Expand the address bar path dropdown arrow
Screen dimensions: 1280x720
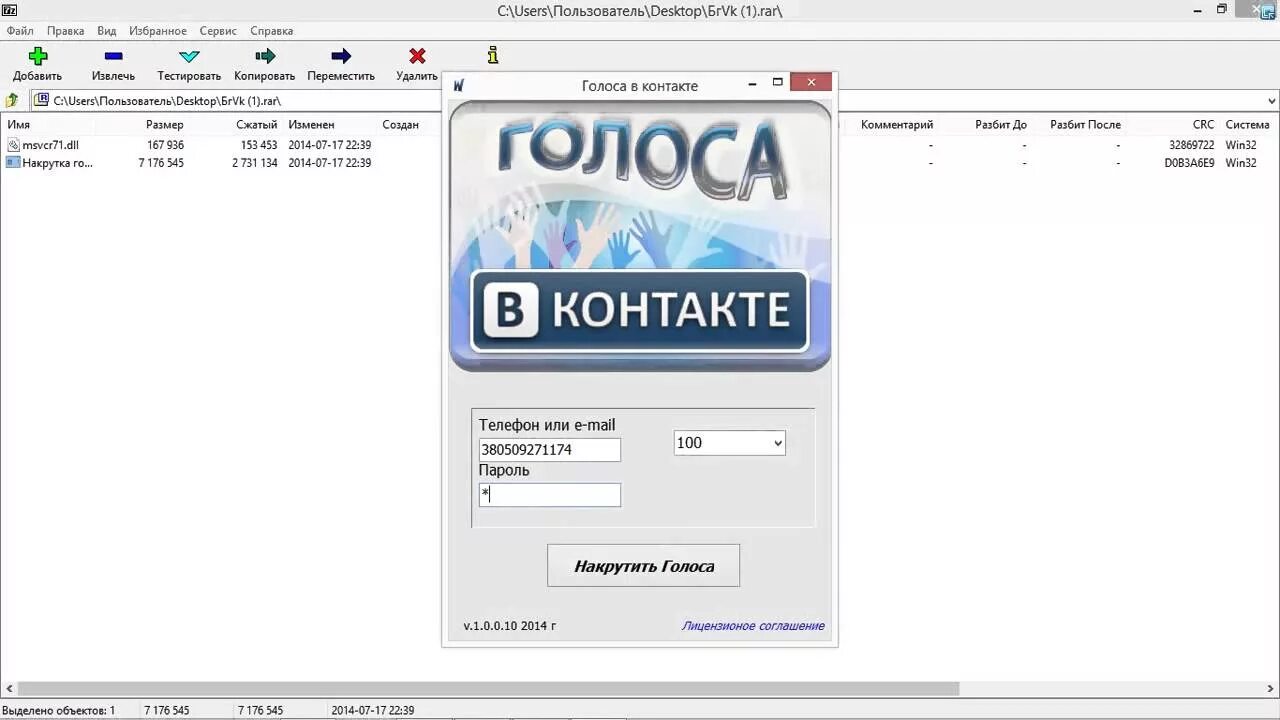tap(1271, 101)
